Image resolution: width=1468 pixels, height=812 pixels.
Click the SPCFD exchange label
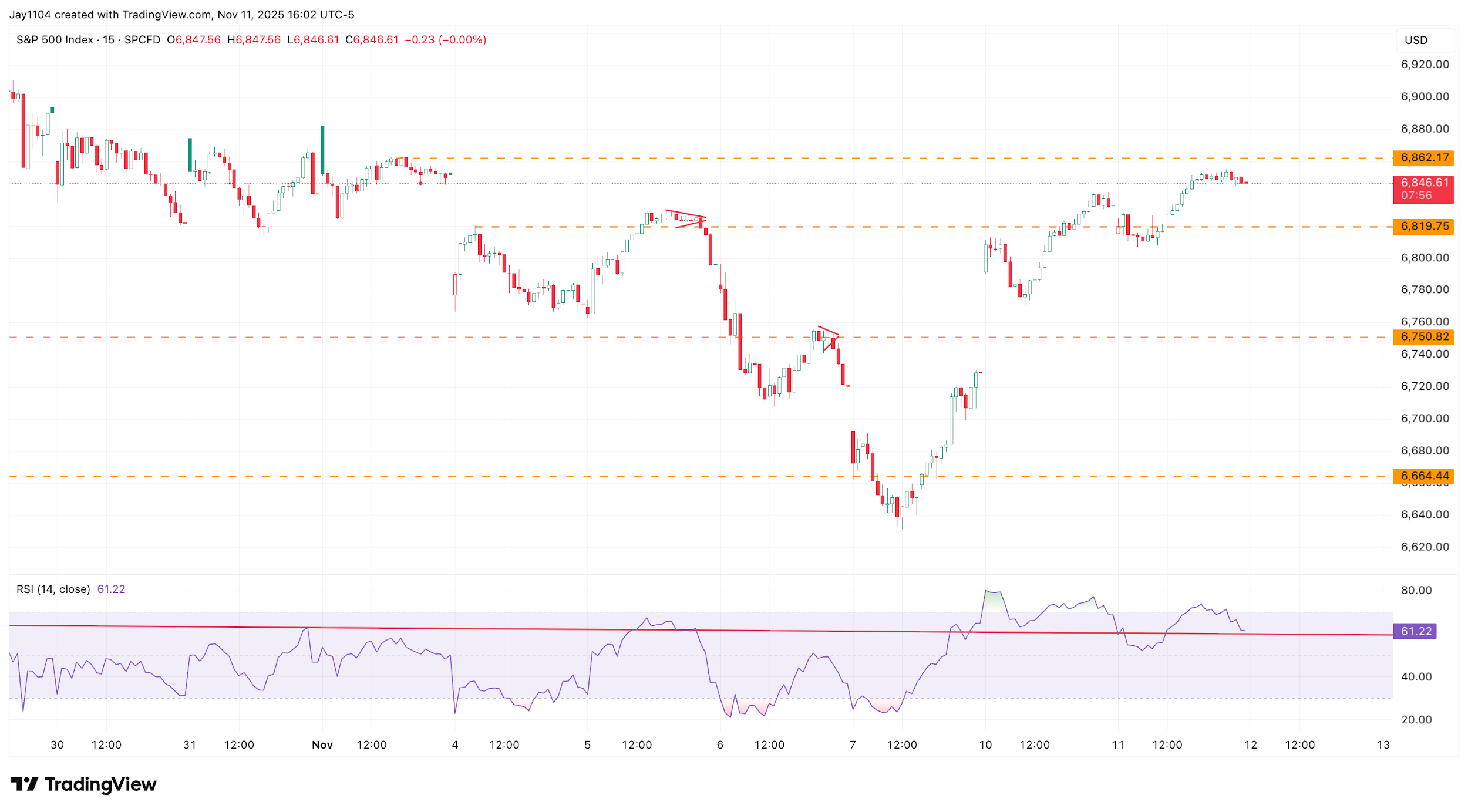pos(142,40)
